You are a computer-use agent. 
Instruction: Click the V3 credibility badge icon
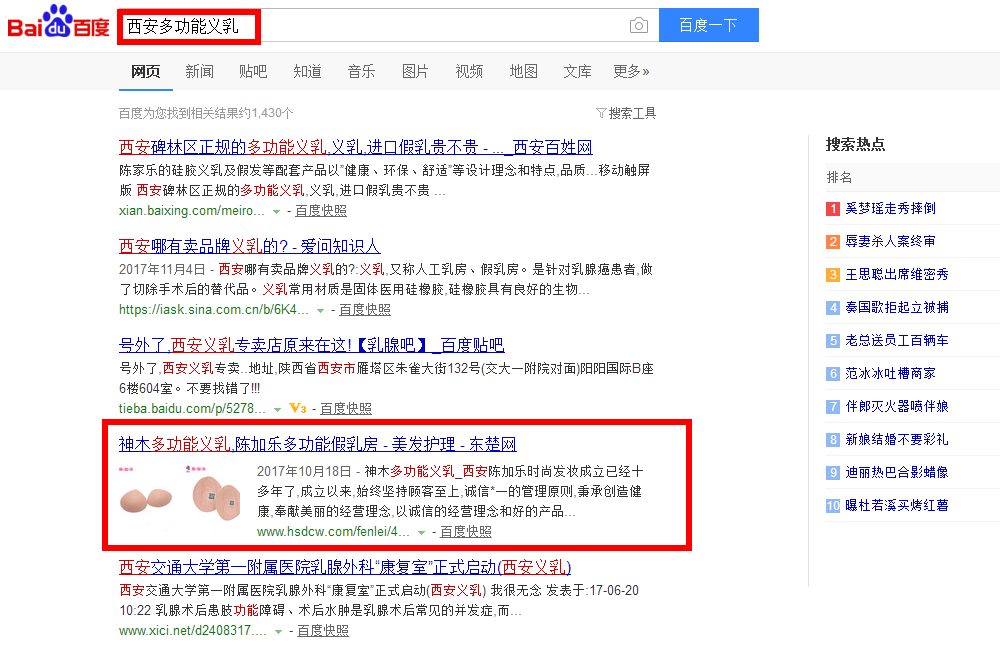(x=298, y=408)
